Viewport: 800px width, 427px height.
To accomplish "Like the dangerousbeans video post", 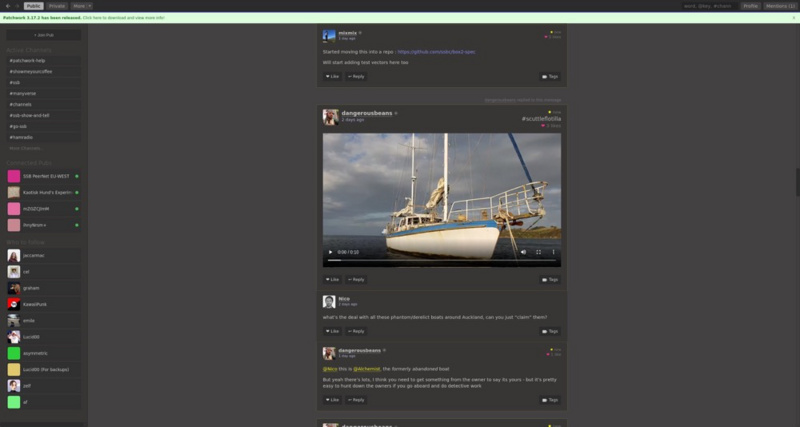I will [x=332, y=279].
